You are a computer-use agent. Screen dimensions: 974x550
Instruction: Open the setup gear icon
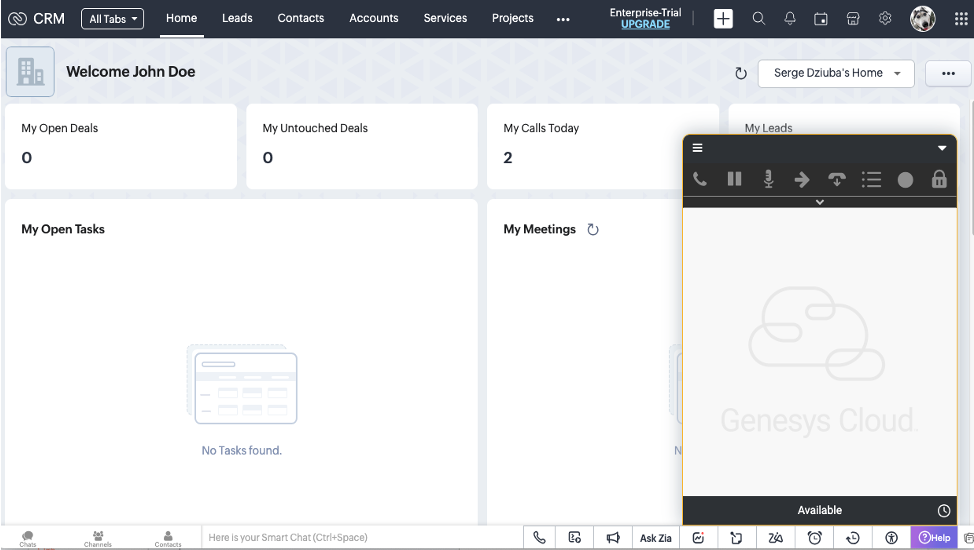[x=885, y=19]
